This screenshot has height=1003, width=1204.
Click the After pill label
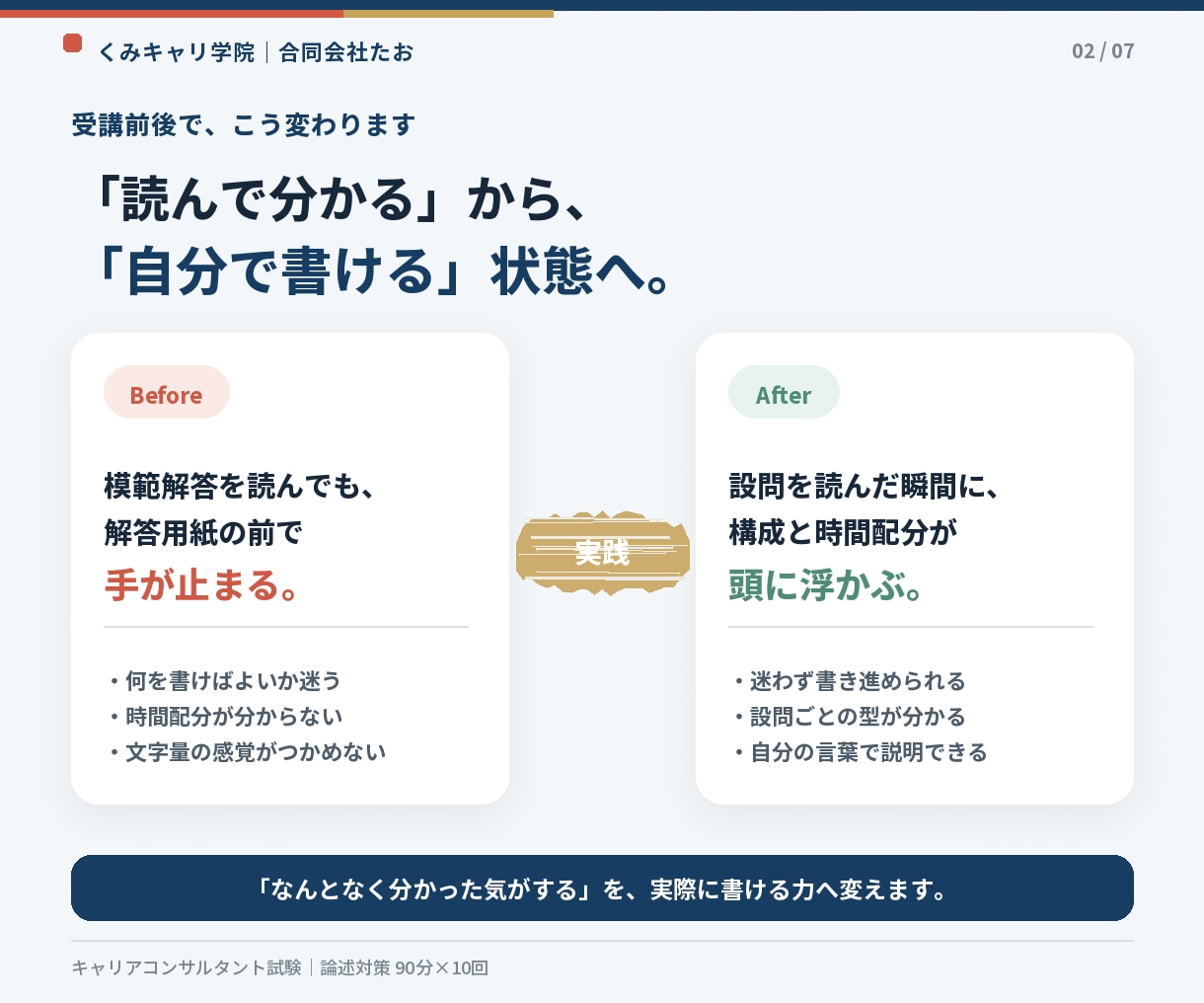pyautogui.click(x=784, y=393)
